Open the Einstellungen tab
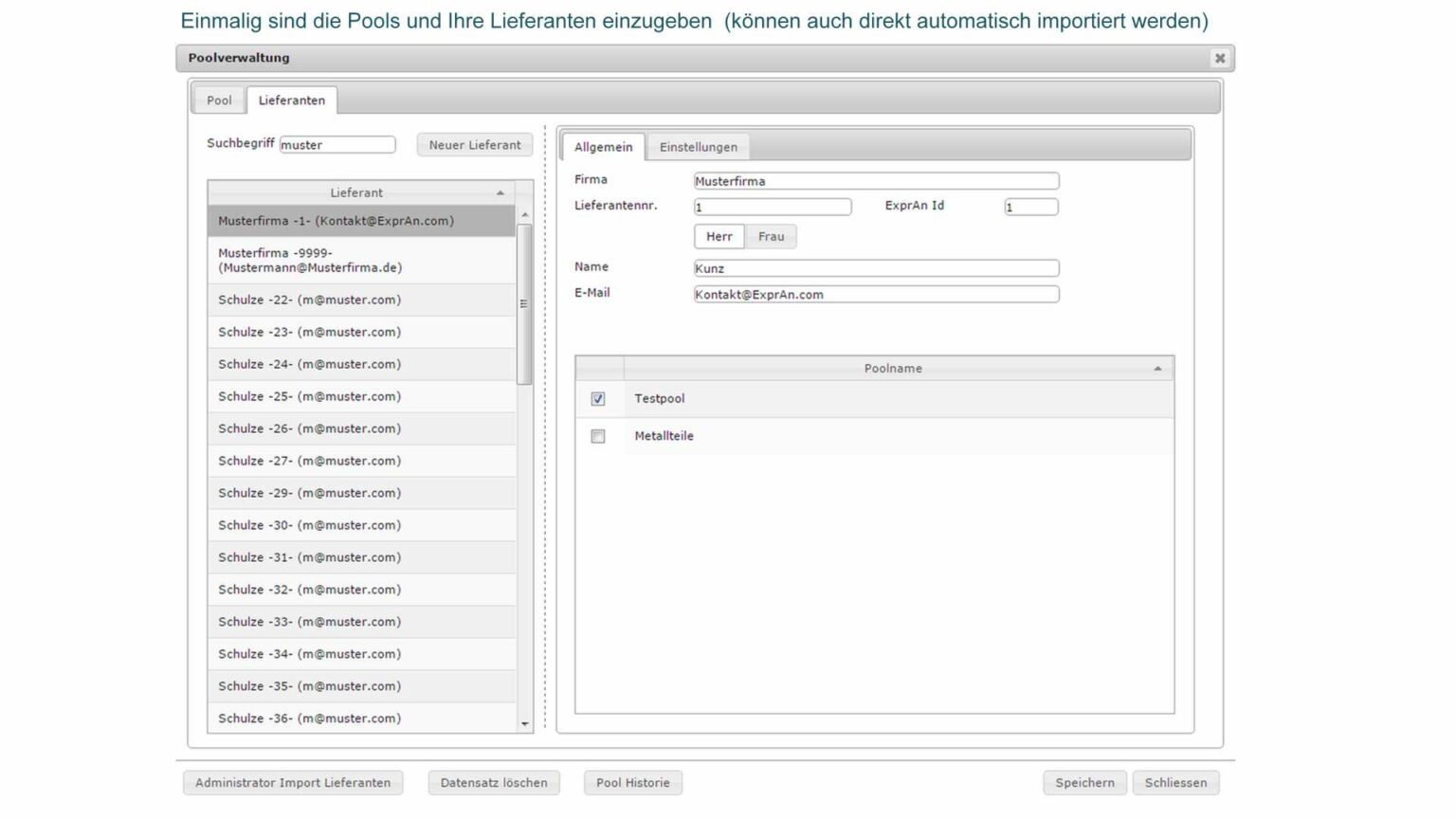1456x819 pixels. click(x=698, y=147)
